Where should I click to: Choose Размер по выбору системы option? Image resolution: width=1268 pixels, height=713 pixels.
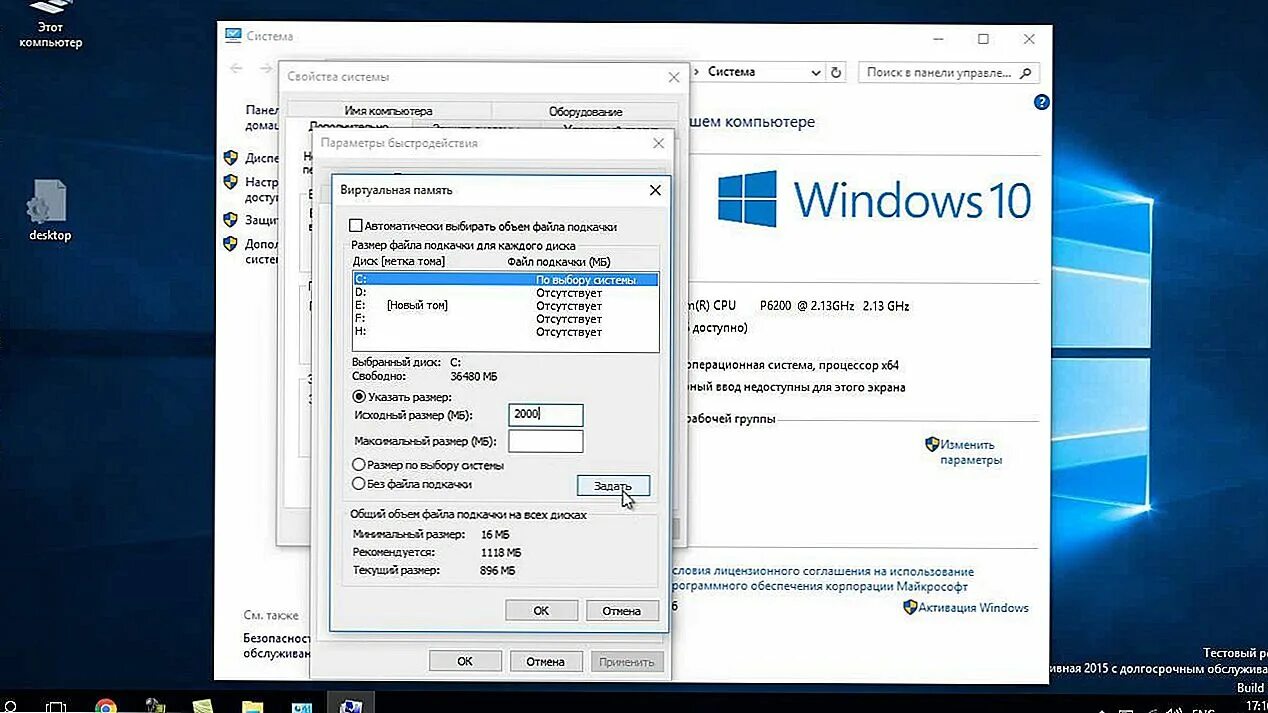pyautogui.click(x=358, y=465)
